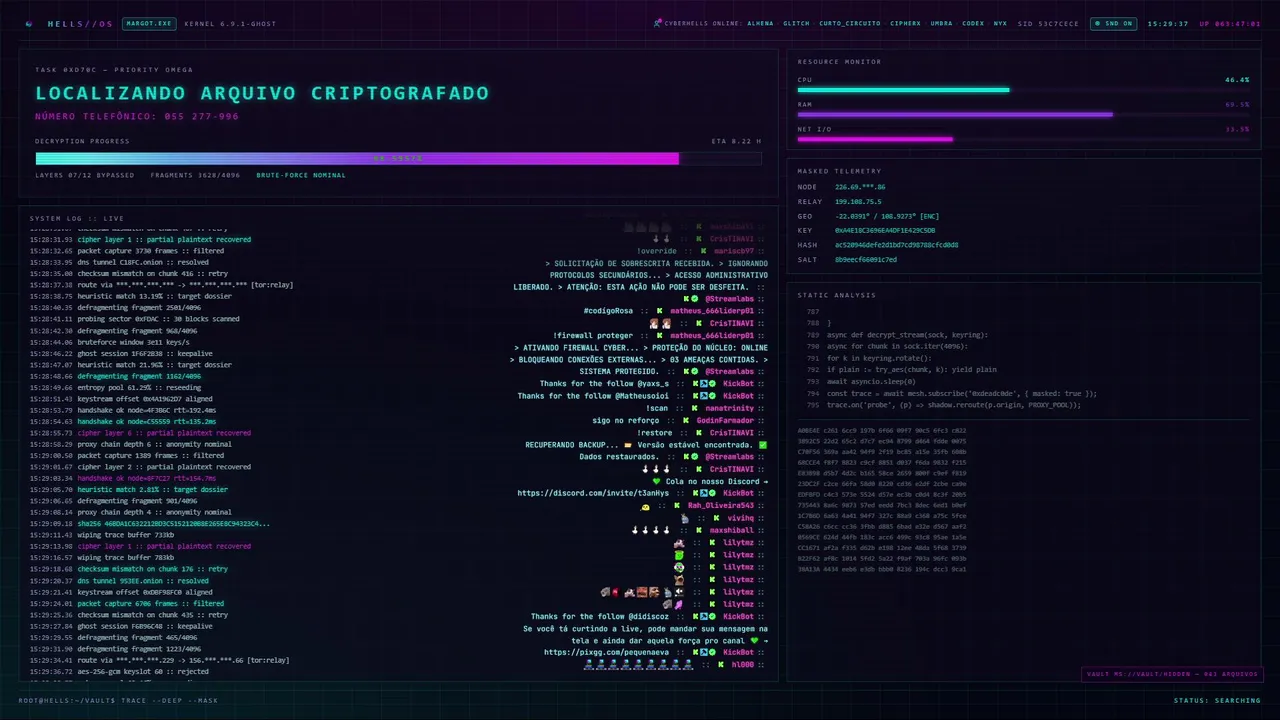Click the #codigoRosa chat message
Viewport: 1280px width, 720px height.
tap(608, 311)
